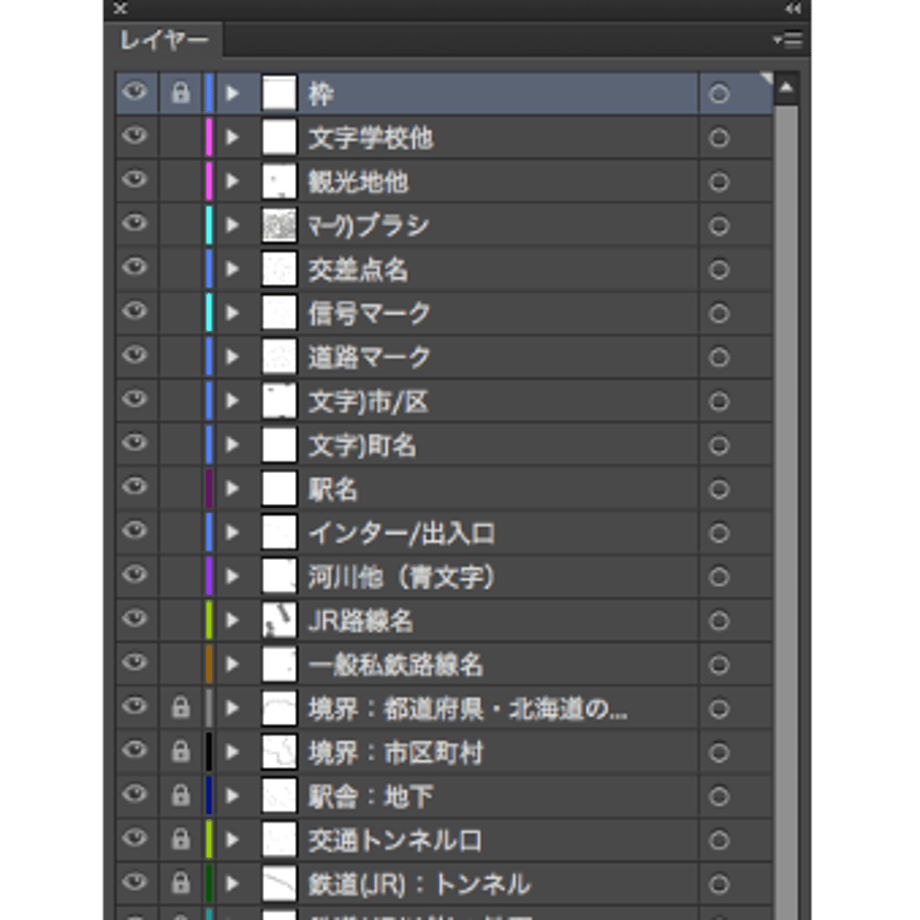This screenshot has width=920, height=920.
Task: Expand the 文字)市/区 layer
Action: 232,401
